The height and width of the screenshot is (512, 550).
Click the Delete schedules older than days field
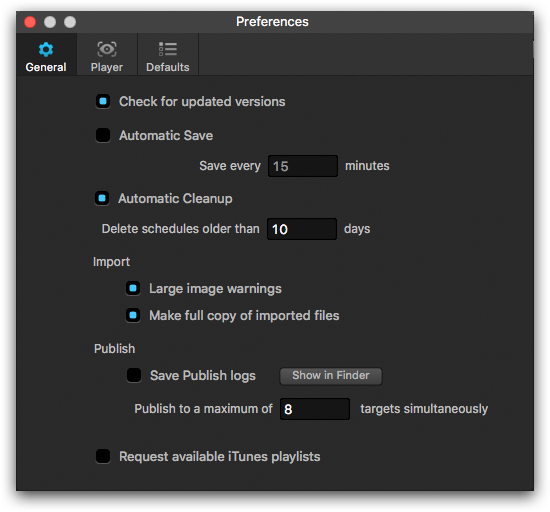302,229
